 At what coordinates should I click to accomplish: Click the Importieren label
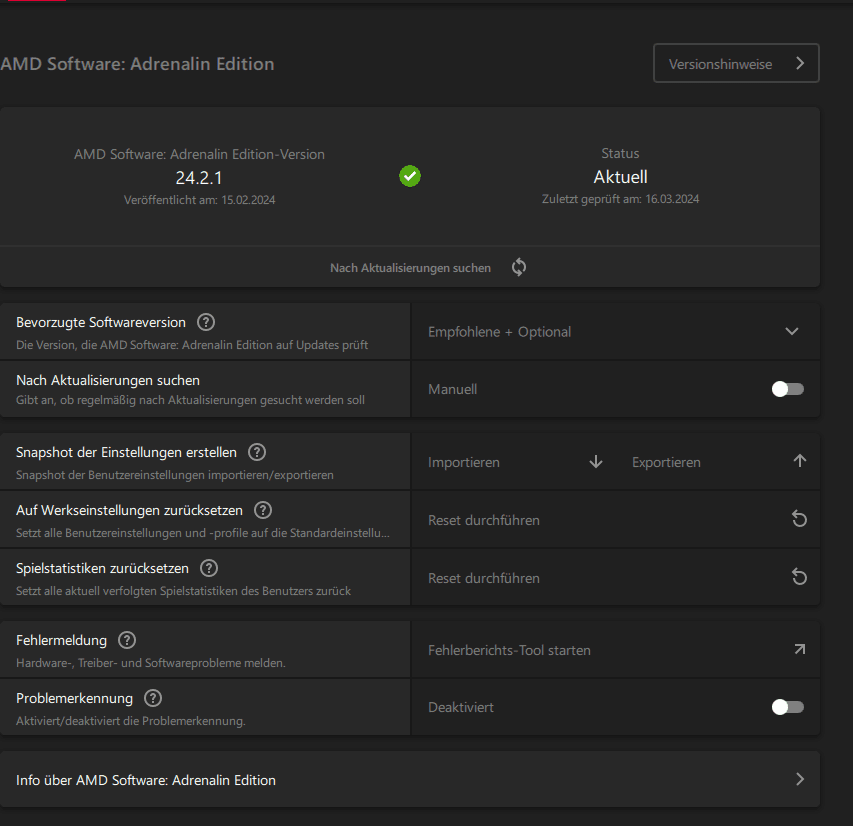[464, 462]
